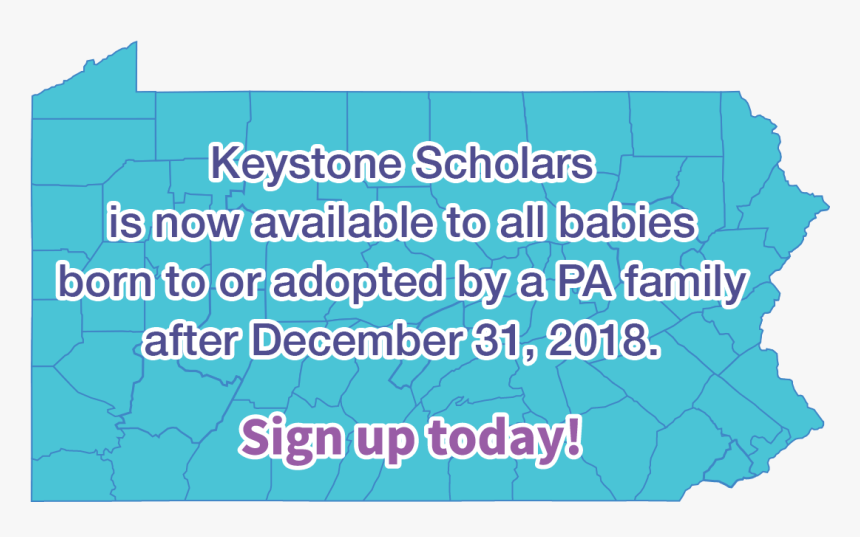
Task: Click the word "available"
Action: tap(343, 222)
